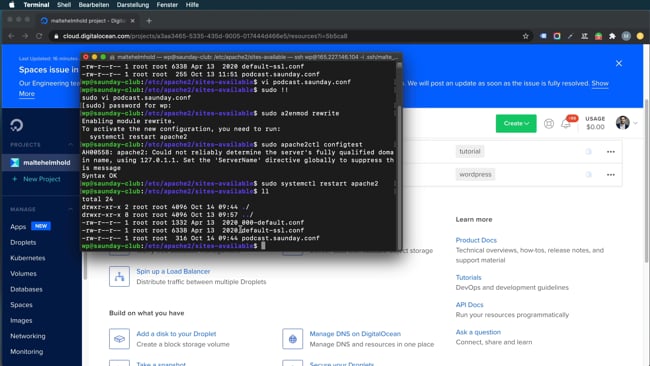Close the maltehelmhold project browser tab
650x366 pixels.
tap(133, 21)
